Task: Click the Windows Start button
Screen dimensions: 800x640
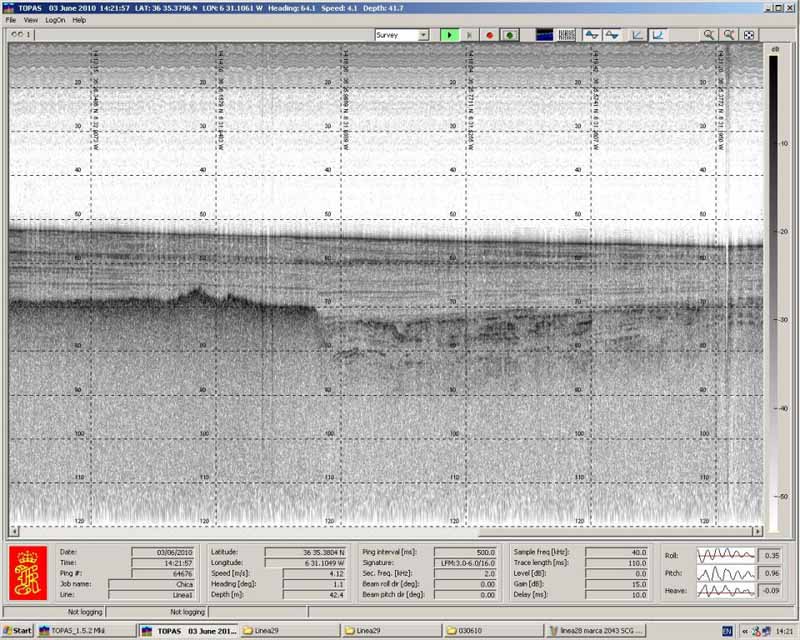Action: 17,631
